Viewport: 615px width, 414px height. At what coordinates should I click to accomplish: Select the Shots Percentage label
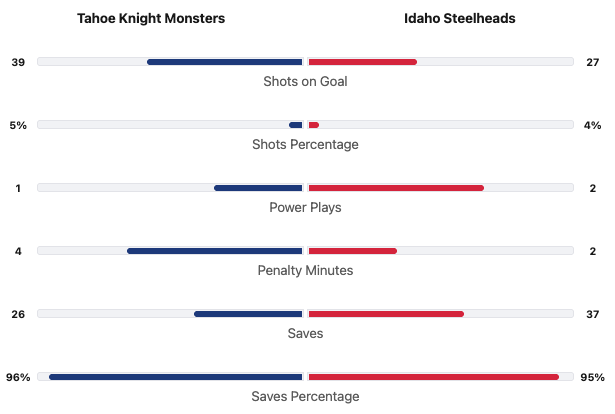pyautogui.click(x=305, y=144)
